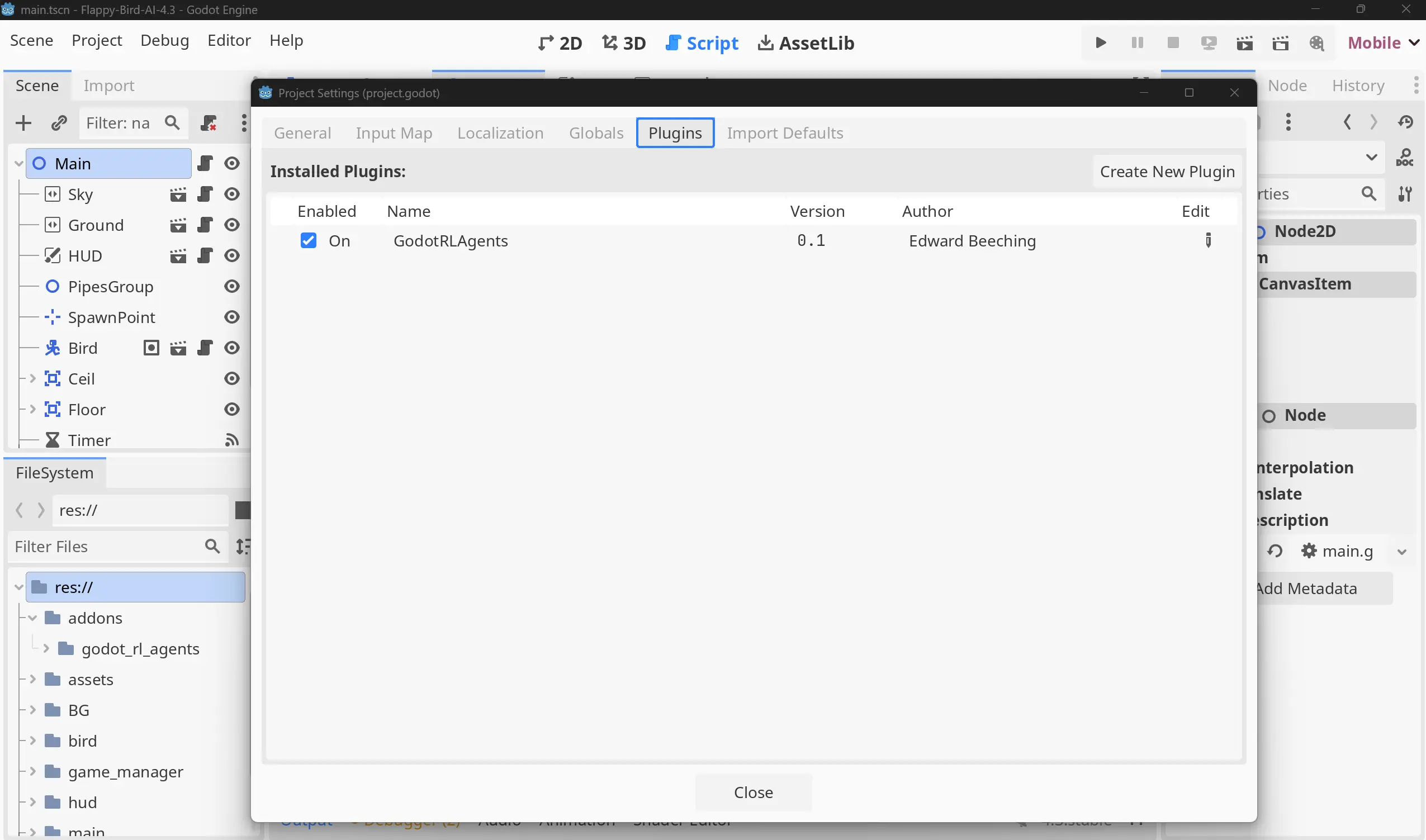Open Inspector property tools icon
1426x840 pixels.
point(1405,194)
